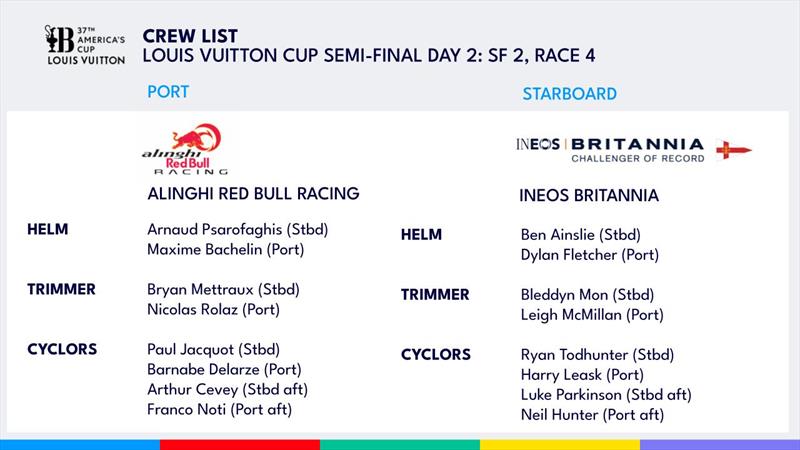Click cyclor Franco Noti (Port aft)
This screenshot has width=800, height=450.
[219, 410]
